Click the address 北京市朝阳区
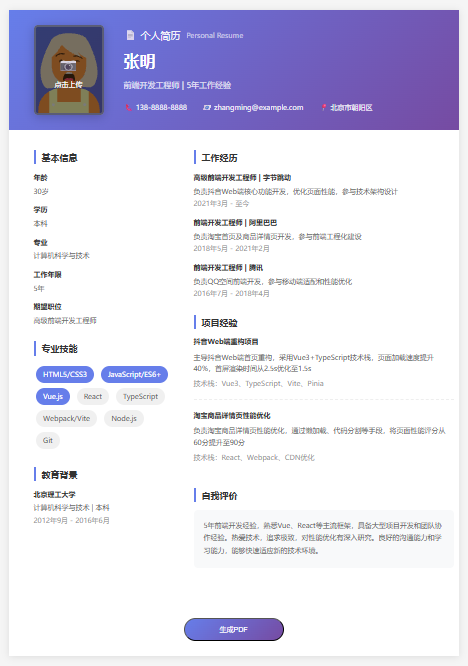 pos(351,107)
